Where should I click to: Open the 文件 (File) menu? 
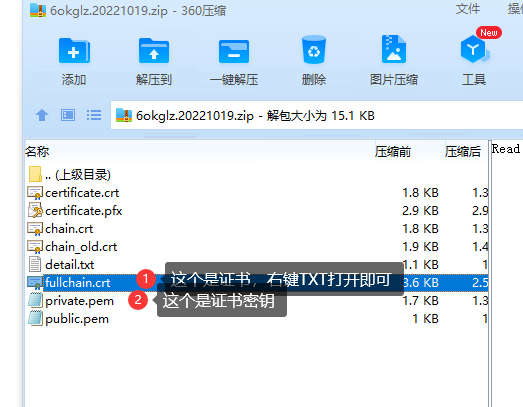[468, 9]
